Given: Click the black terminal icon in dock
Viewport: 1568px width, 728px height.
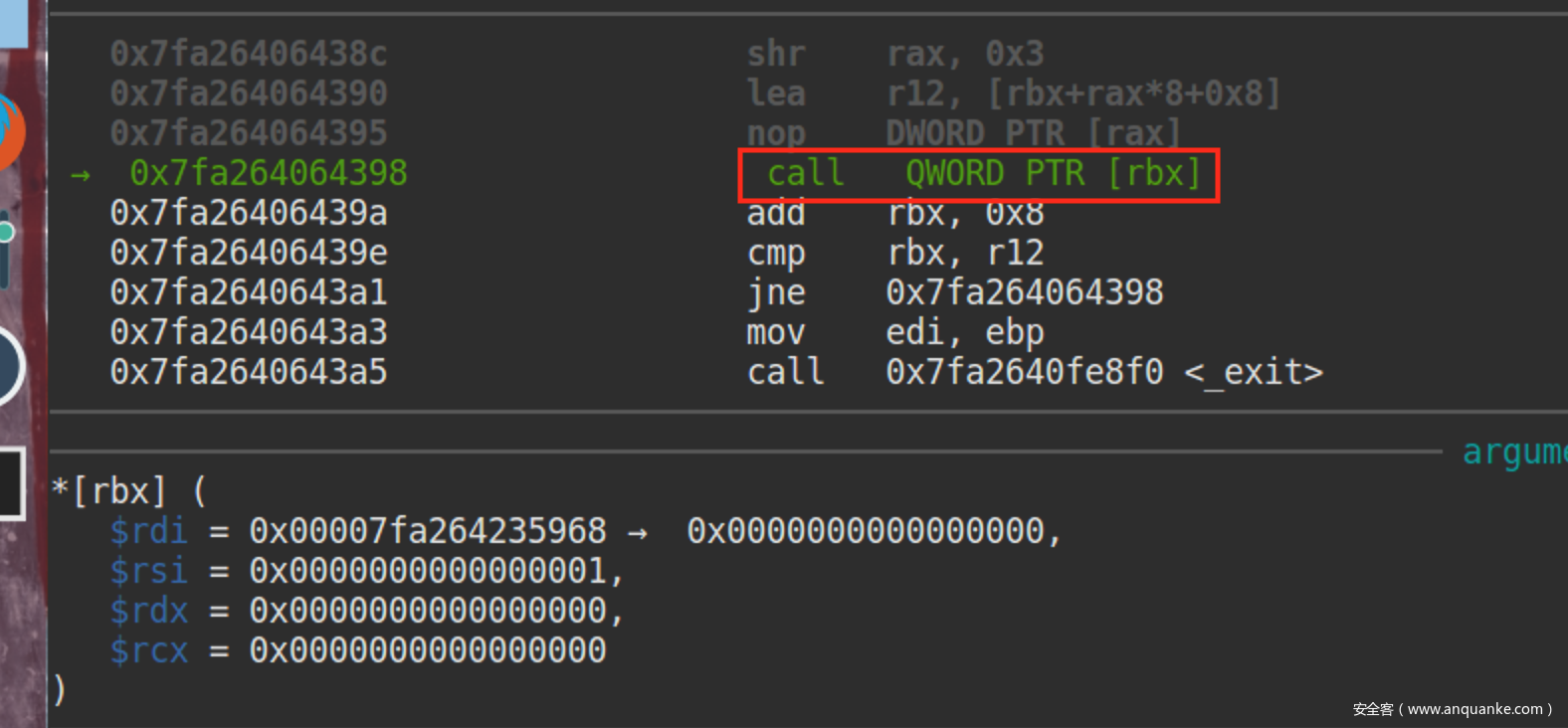Looking at the screenshot, I should 11,483.
